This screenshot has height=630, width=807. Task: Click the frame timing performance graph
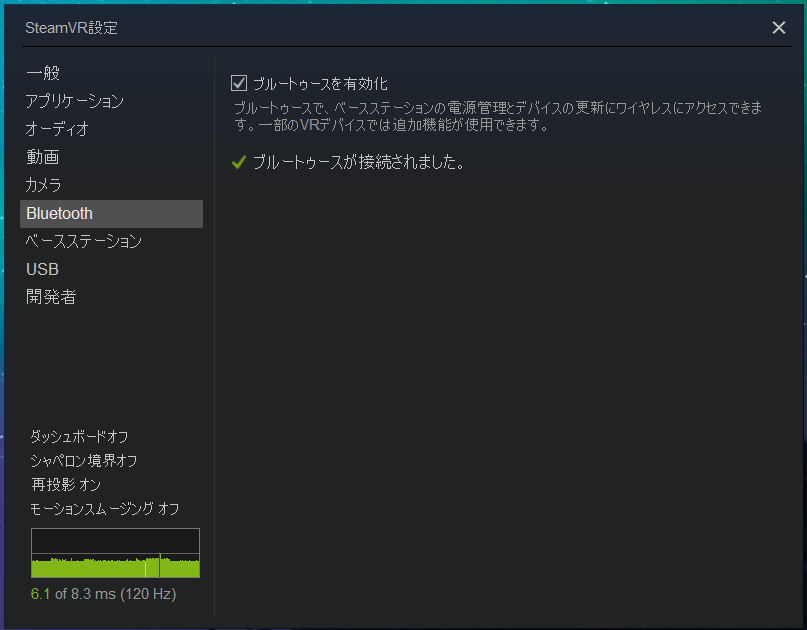tap(115, 553)
